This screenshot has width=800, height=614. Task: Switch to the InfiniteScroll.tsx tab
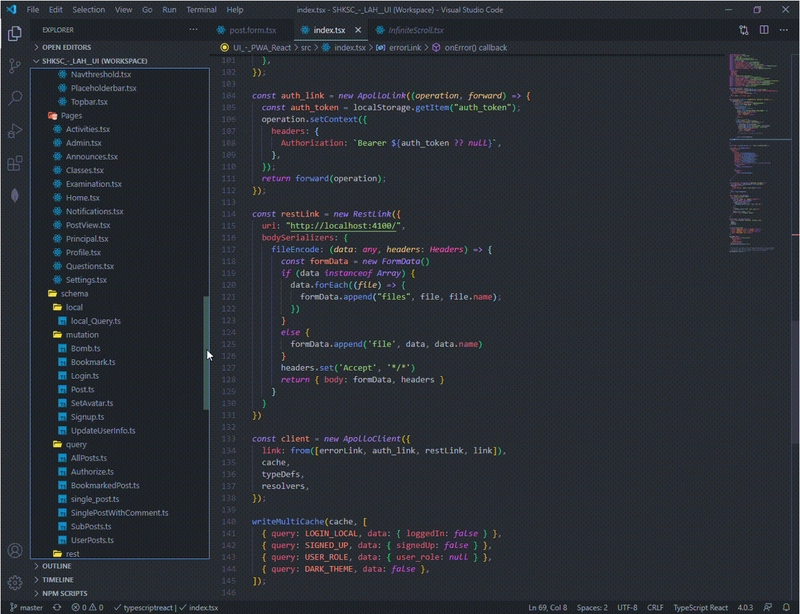click(x=410, y=30)
